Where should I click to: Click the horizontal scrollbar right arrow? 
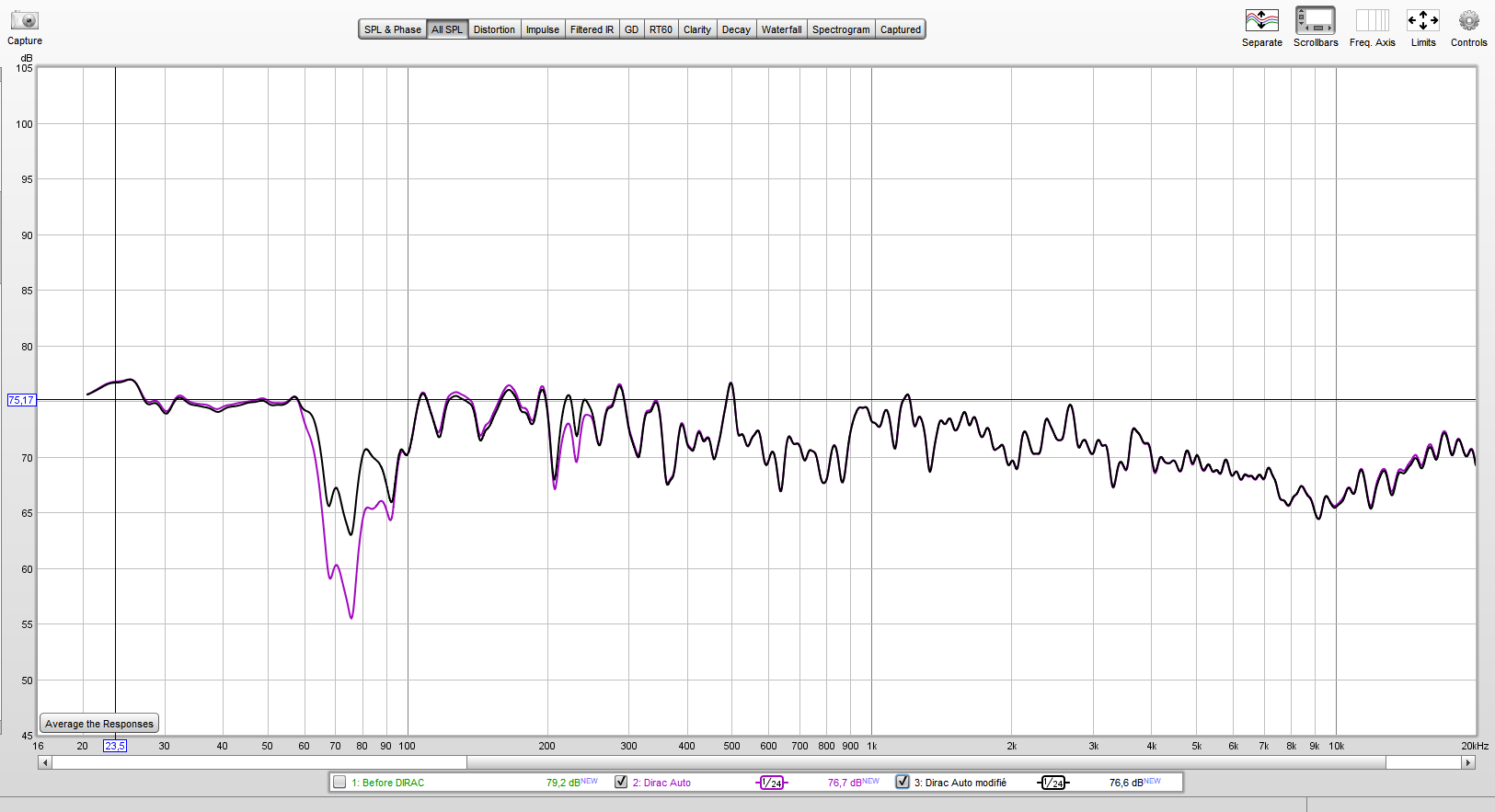[1468, 762]
